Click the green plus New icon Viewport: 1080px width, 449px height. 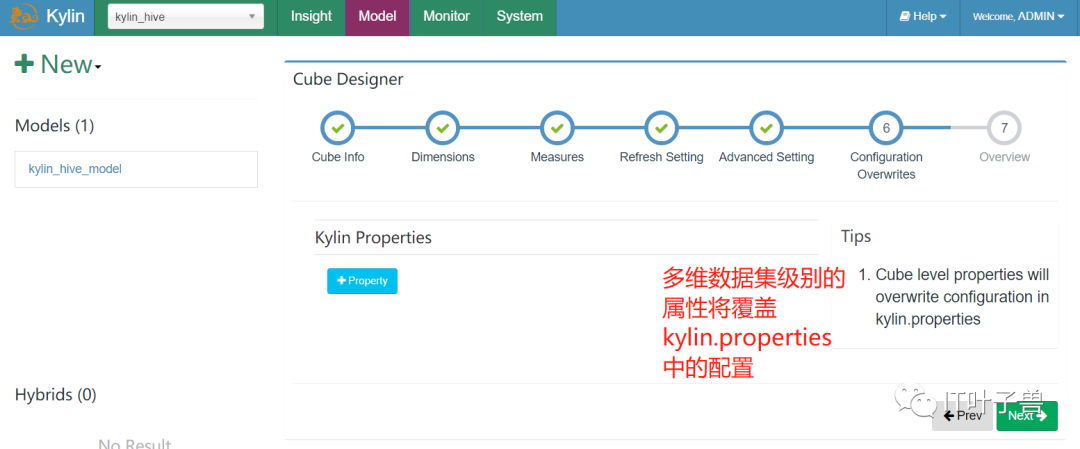24,64
